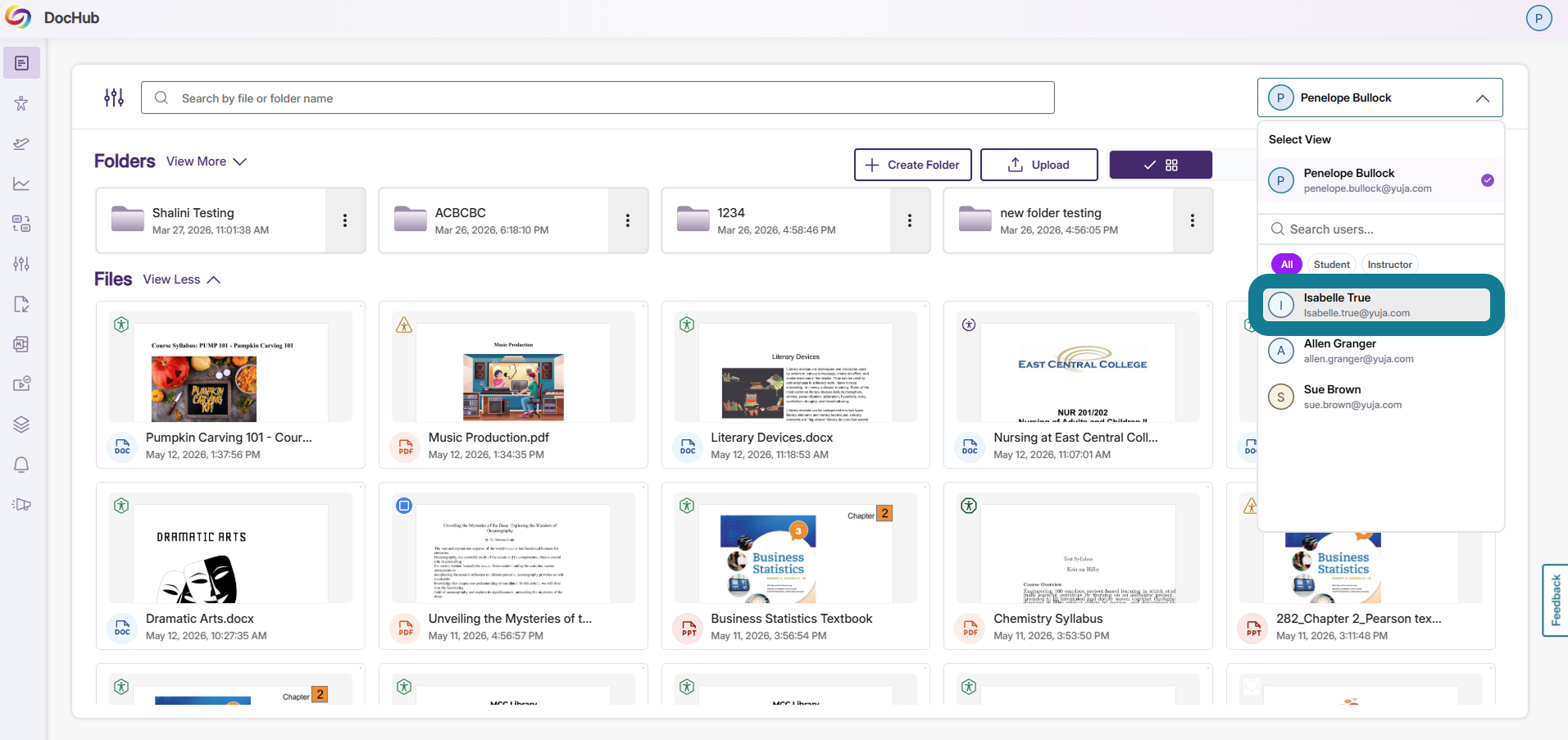This screenshot has height=740, width=1568.
Task: Open the star favorites icon in sidebar
Action: coord(21,103)
